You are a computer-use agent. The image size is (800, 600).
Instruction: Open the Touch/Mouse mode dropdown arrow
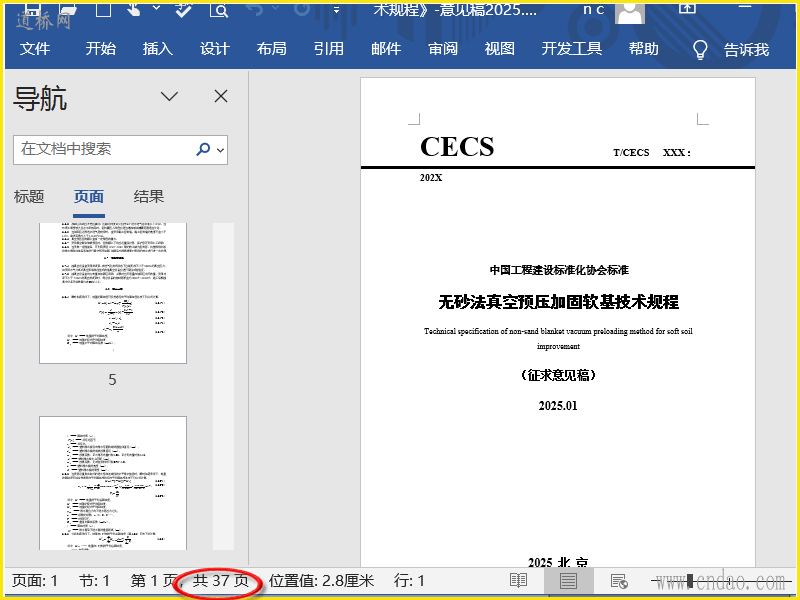[157, 8]
